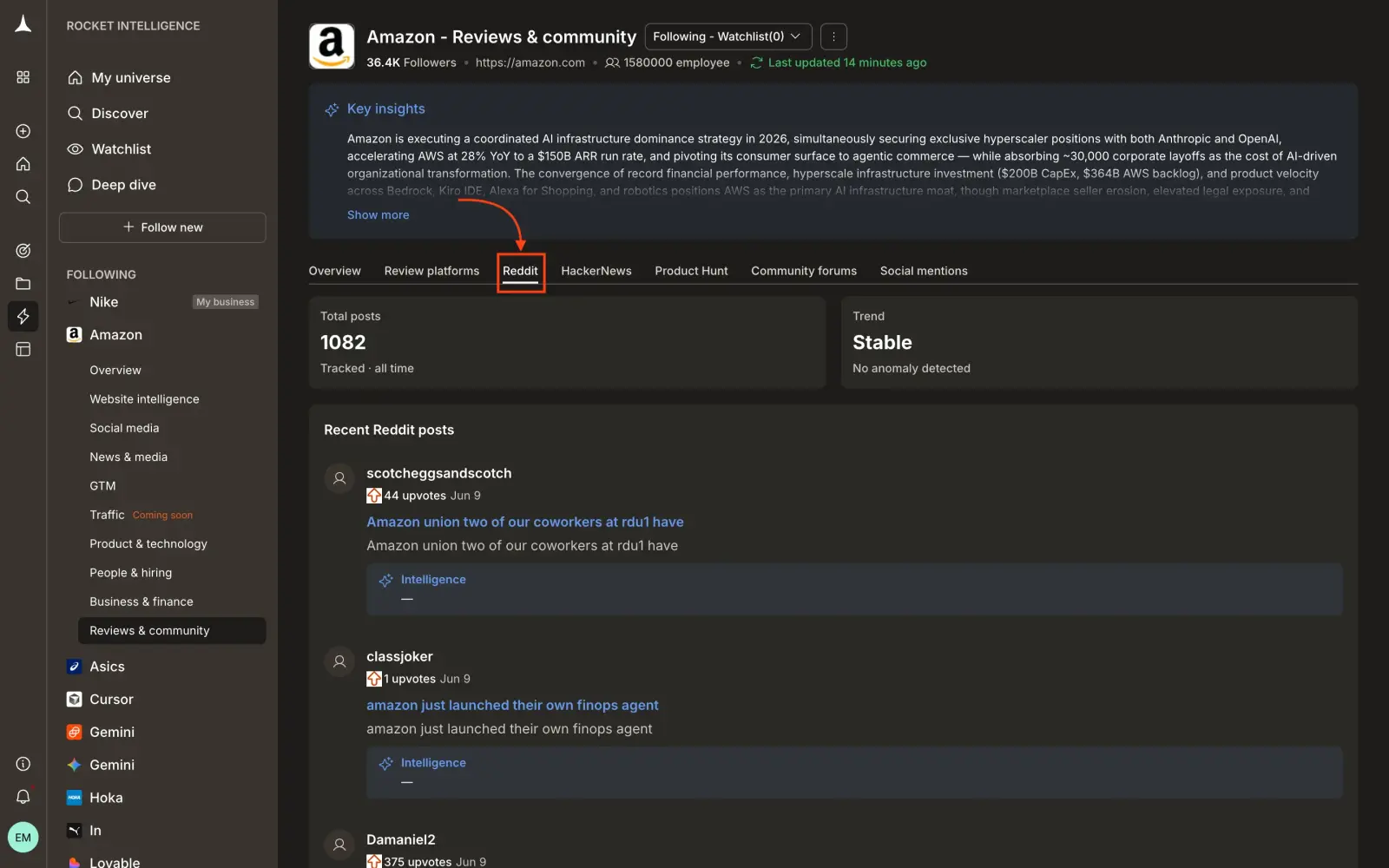Select the lightning bolt icon in left rail
This screenshot has height=868, width=1389.
tap(23, 316)
